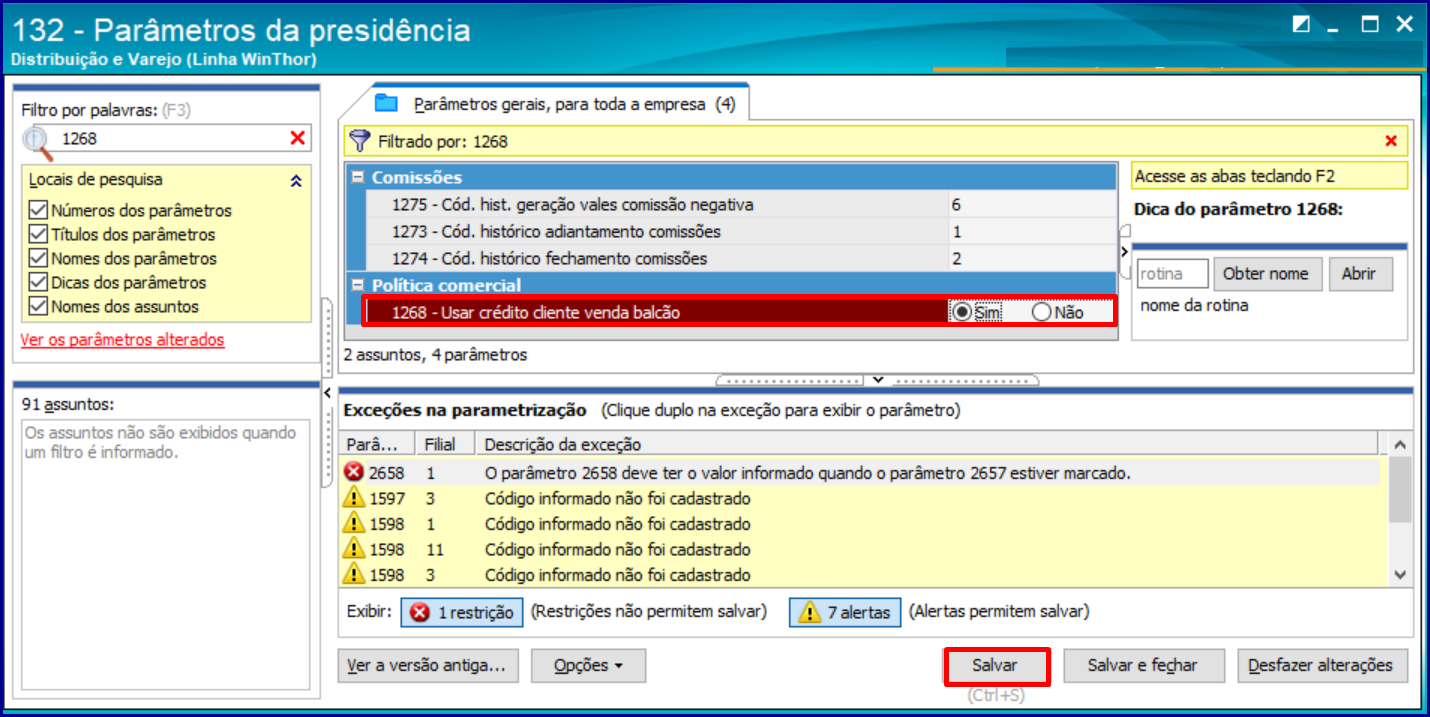Click 'Desfazer alterações' button
This screenshot has width=1430, height=717.
[1321, 665]
